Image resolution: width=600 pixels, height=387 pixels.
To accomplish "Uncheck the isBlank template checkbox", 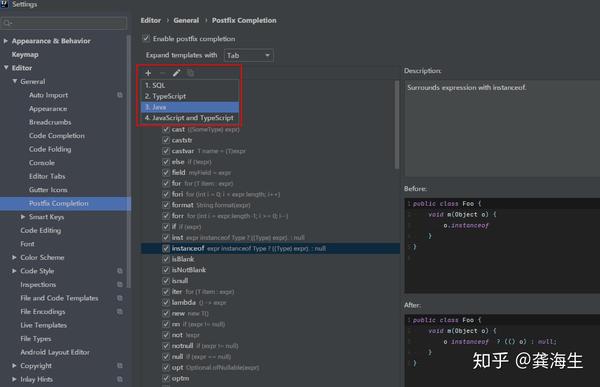I will (166, 259).
